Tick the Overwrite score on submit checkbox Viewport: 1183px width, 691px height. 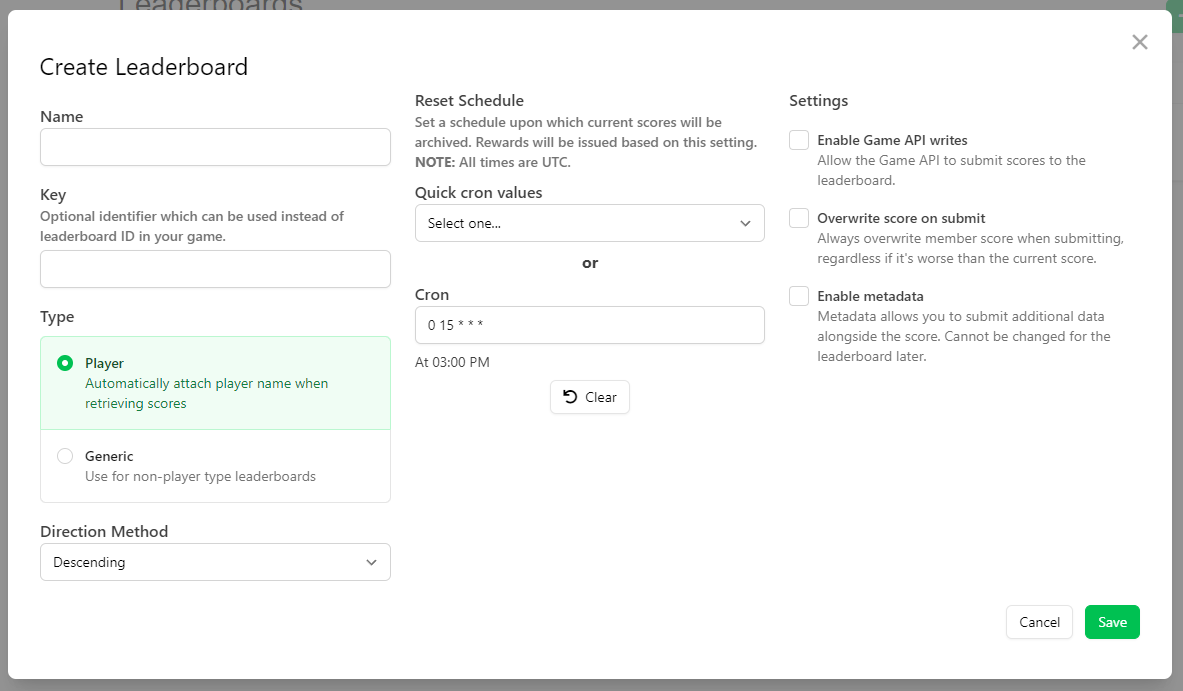(x=799, y=219)
